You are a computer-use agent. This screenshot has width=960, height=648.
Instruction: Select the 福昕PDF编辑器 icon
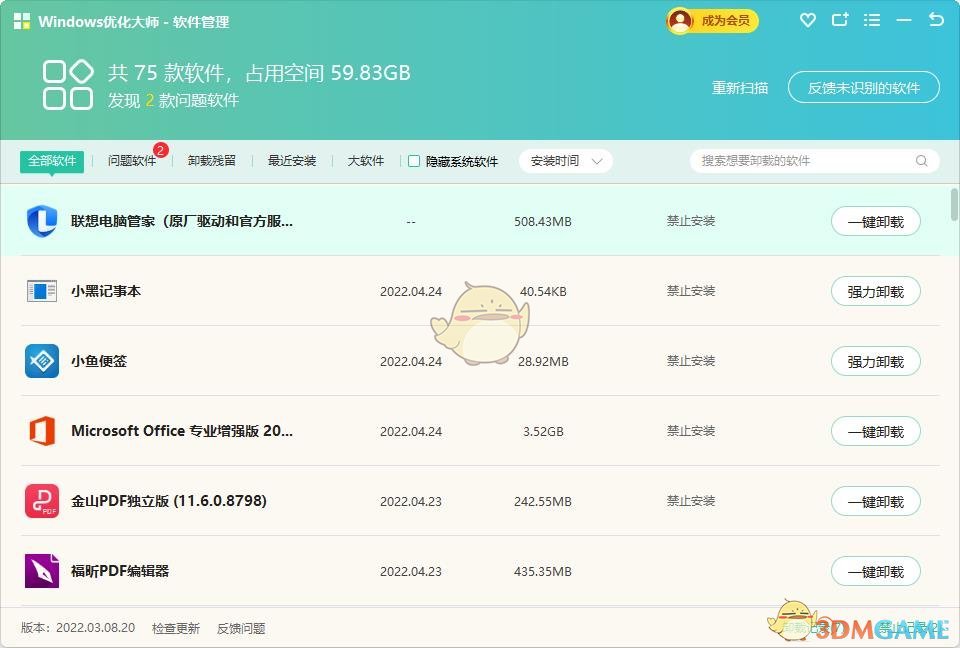41,571
